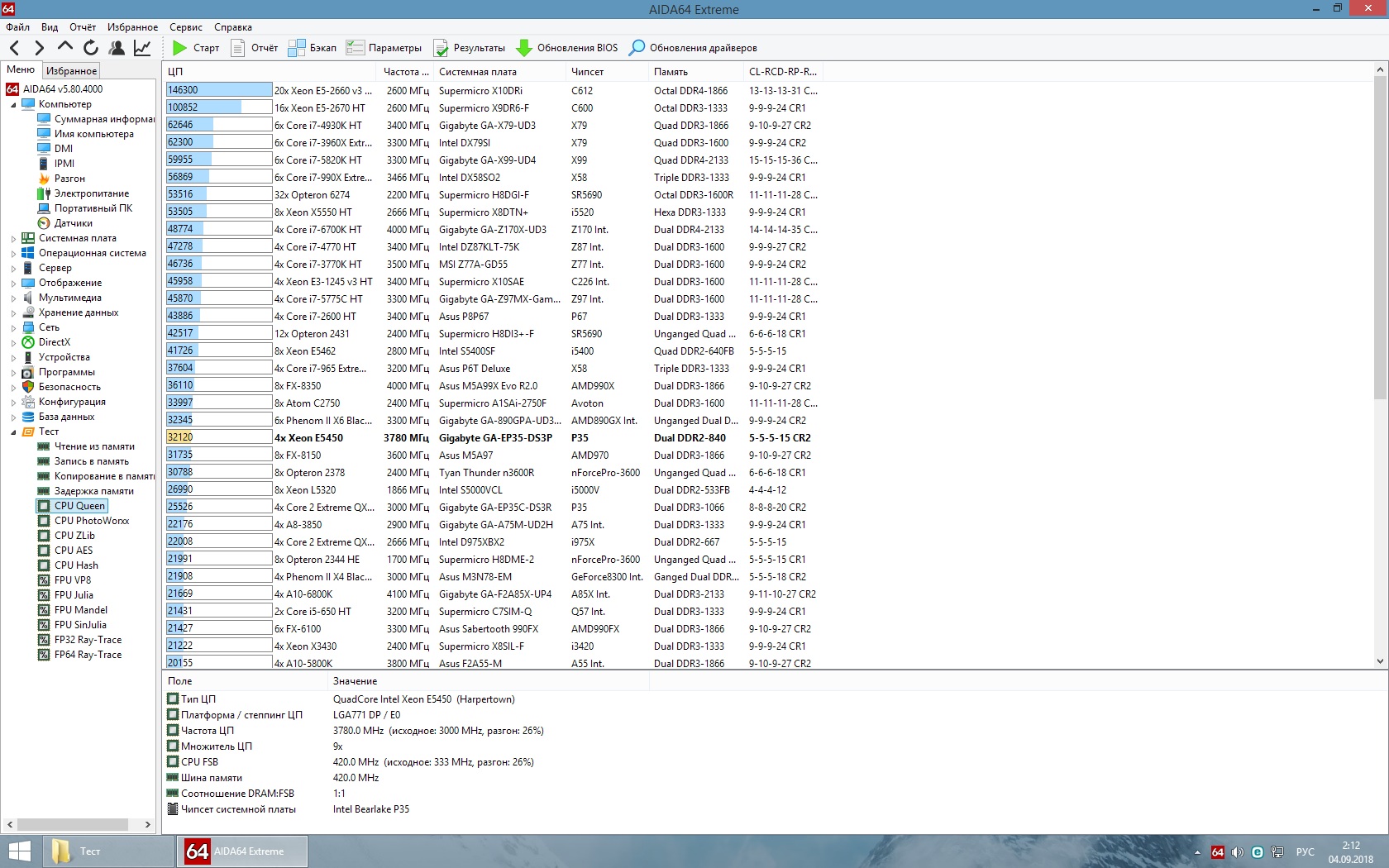
Task: Collapse the Компьютер tree node
Action: (x=13, y=105)
